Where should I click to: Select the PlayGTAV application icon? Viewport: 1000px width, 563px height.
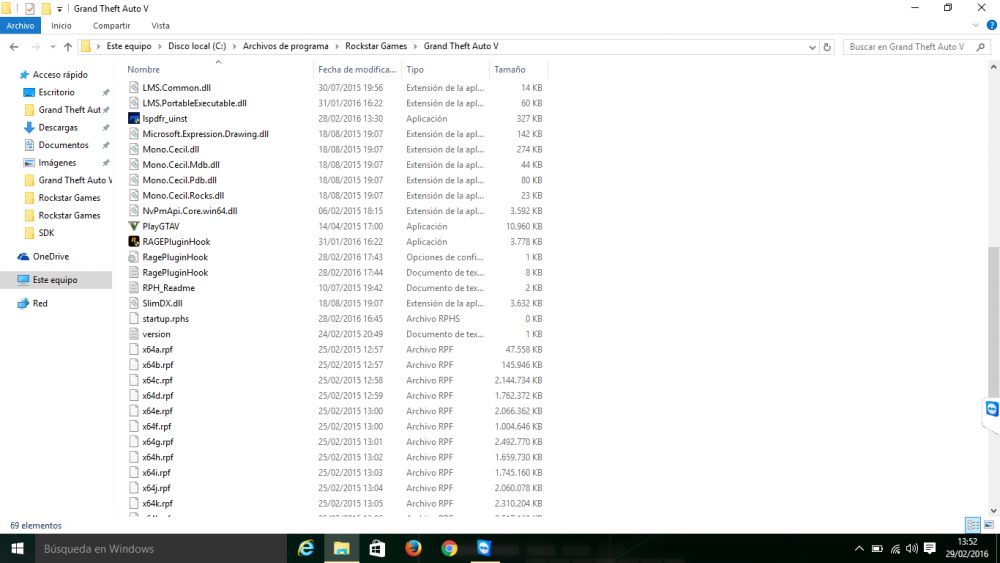pyautogui.click(x=133, y=226)
